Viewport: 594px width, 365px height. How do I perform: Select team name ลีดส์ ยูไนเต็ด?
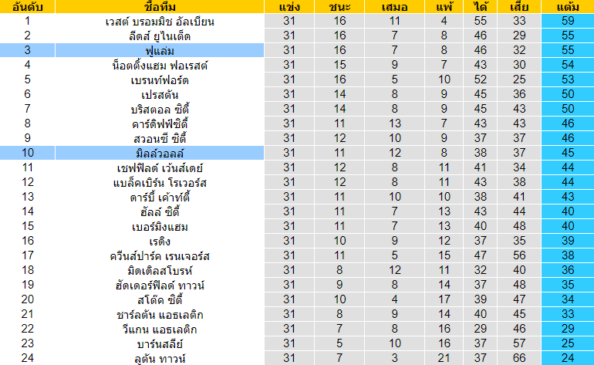click(160, 36)
